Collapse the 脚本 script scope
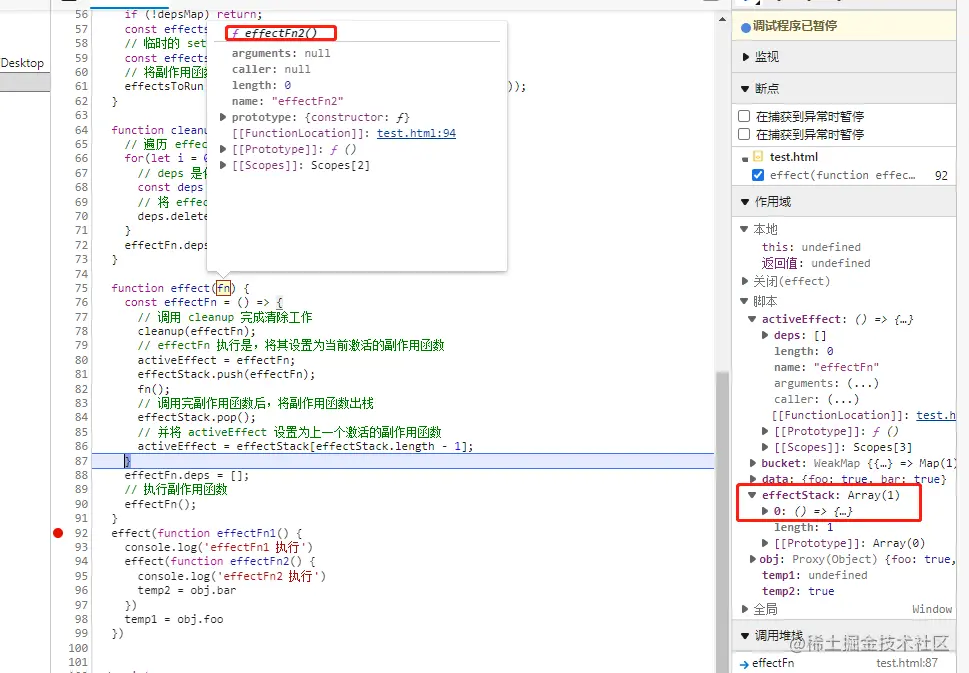 point(743,302)
